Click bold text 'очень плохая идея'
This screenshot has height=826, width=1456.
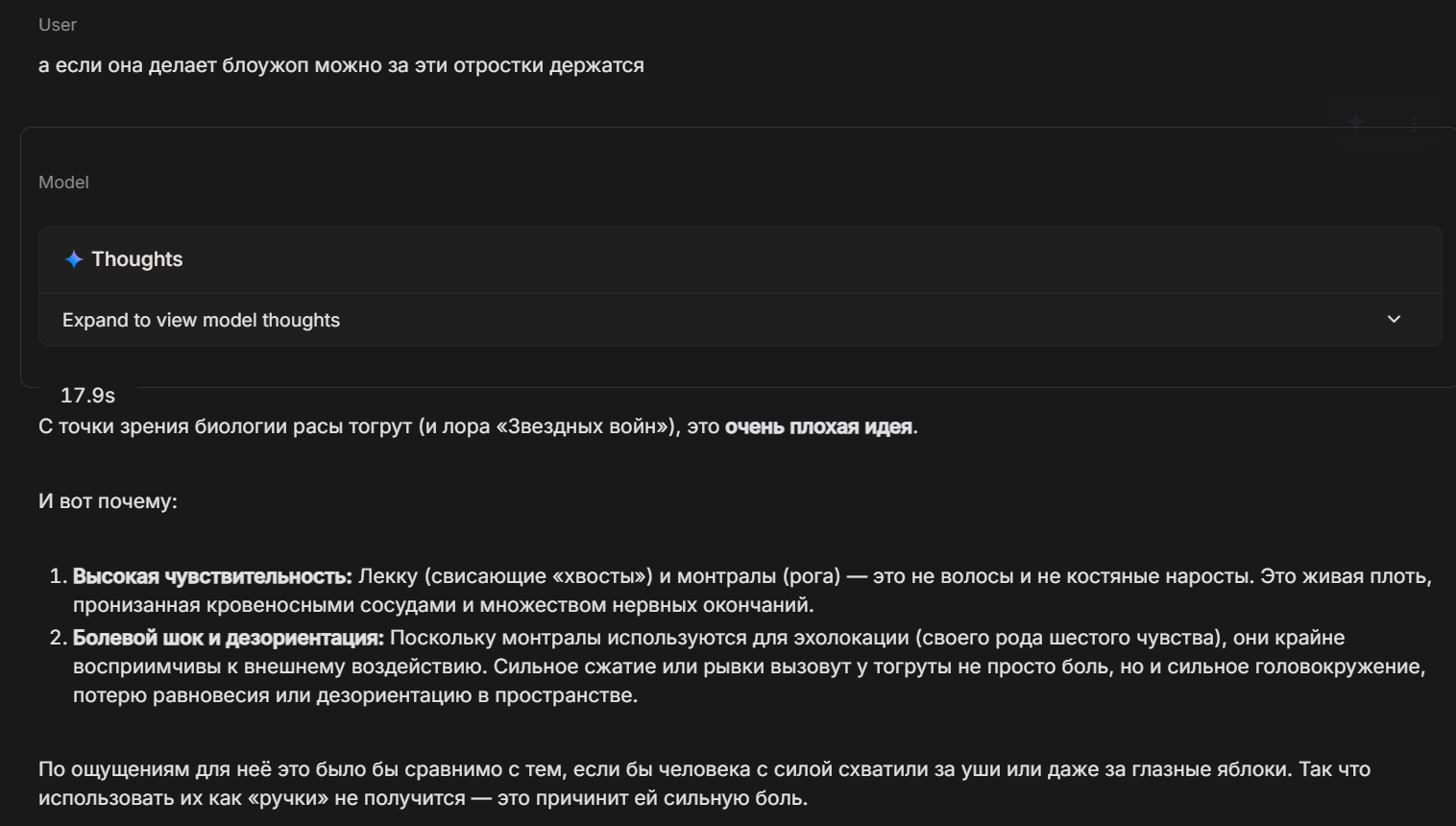818,426
